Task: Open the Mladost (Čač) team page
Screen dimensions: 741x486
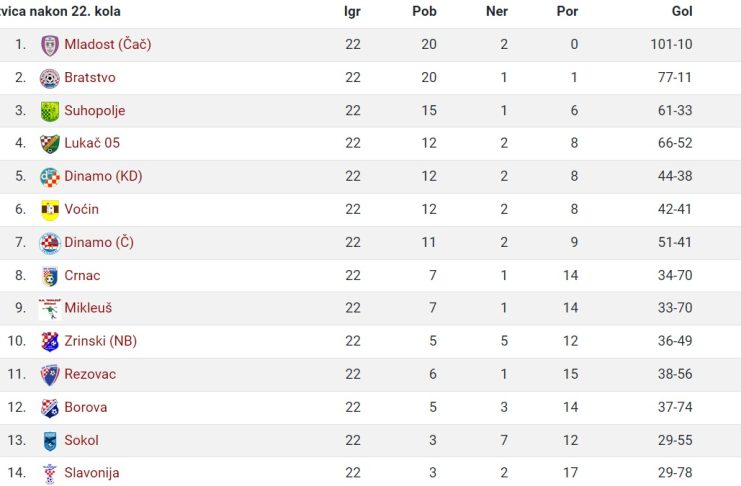Action: [x=108, y=44]
